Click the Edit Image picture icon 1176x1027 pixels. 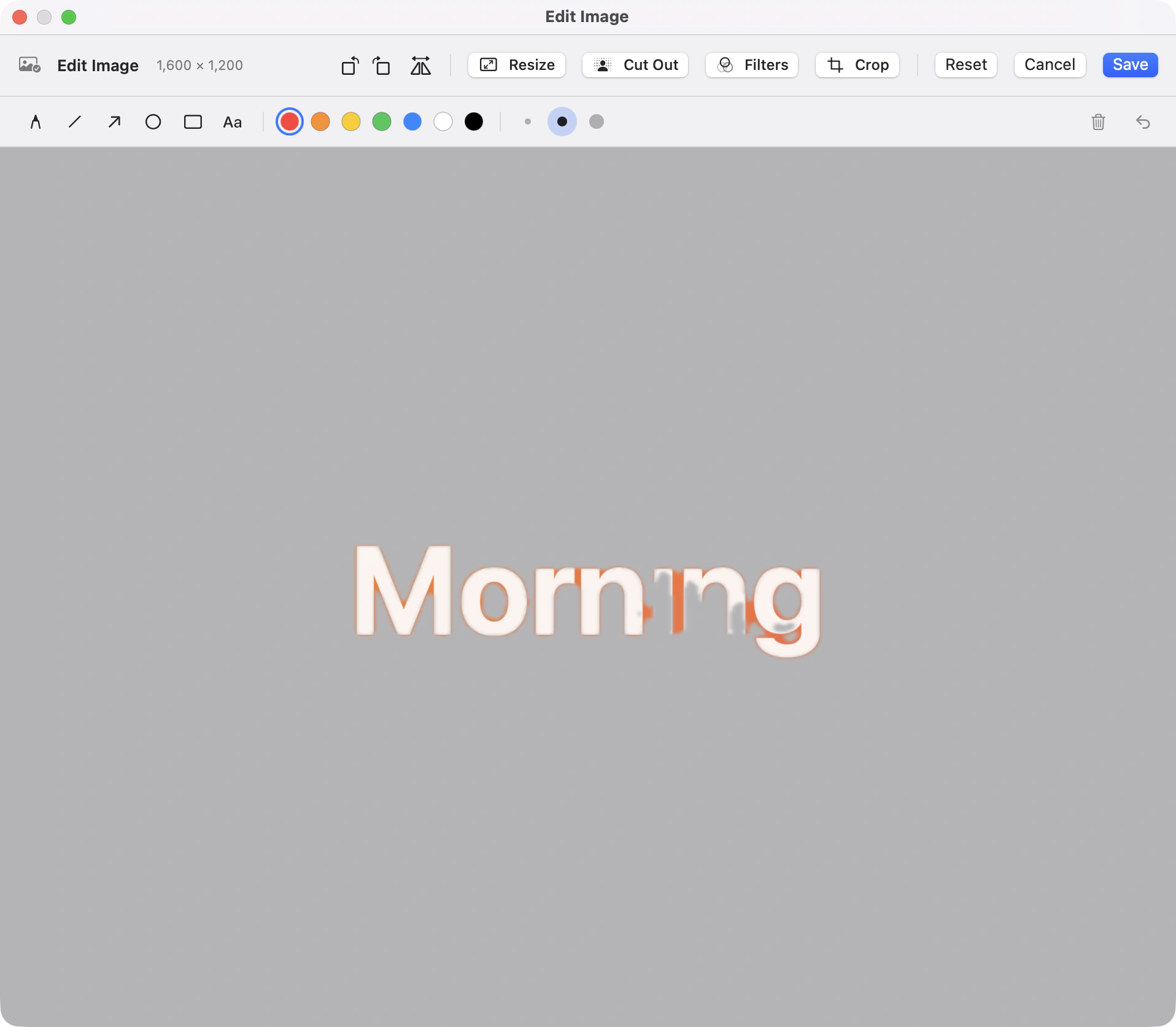point(29,65)
